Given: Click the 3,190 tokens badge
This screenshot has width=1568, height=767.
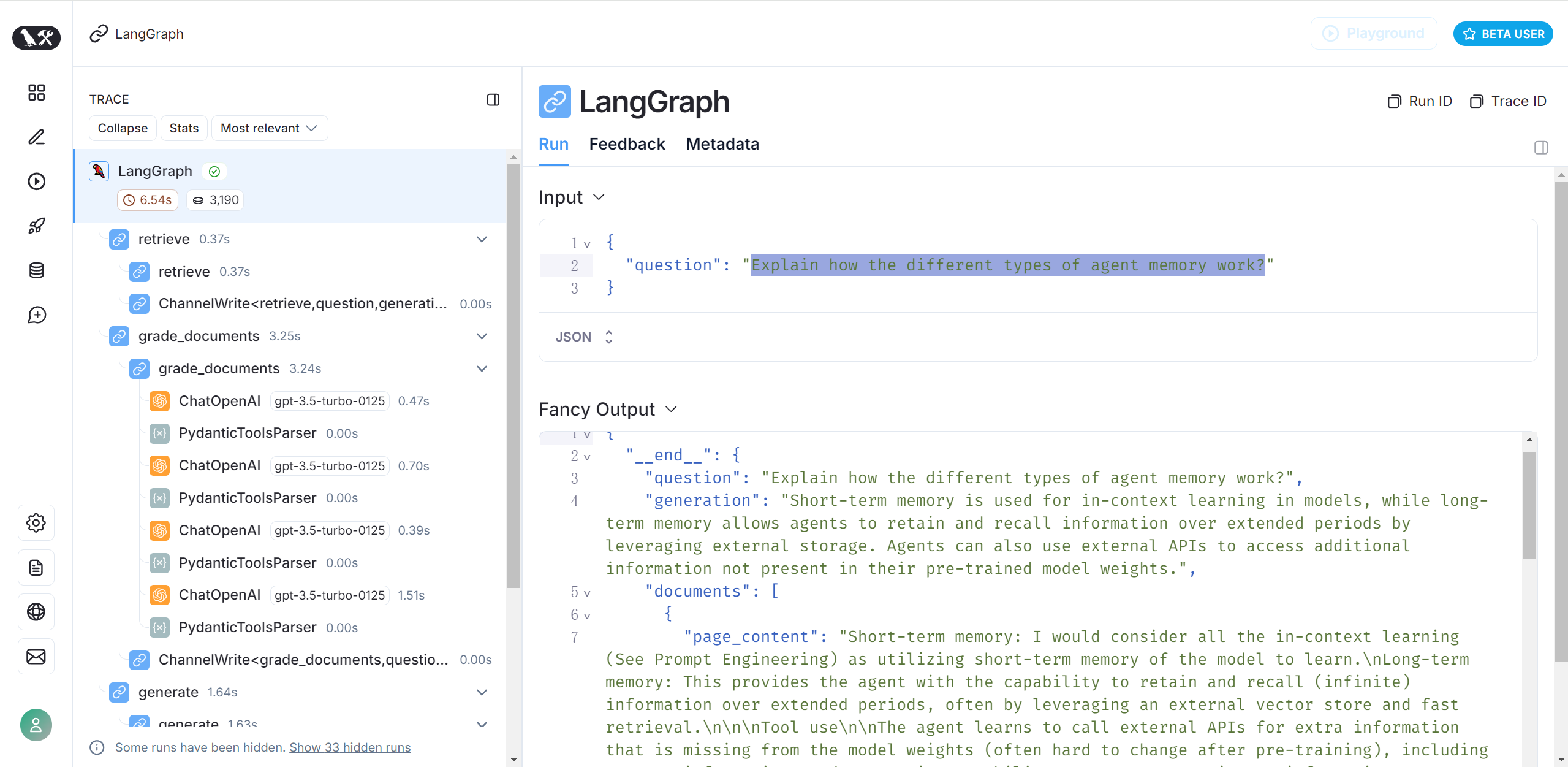Looking at the screenshot, I should [215, 200].
